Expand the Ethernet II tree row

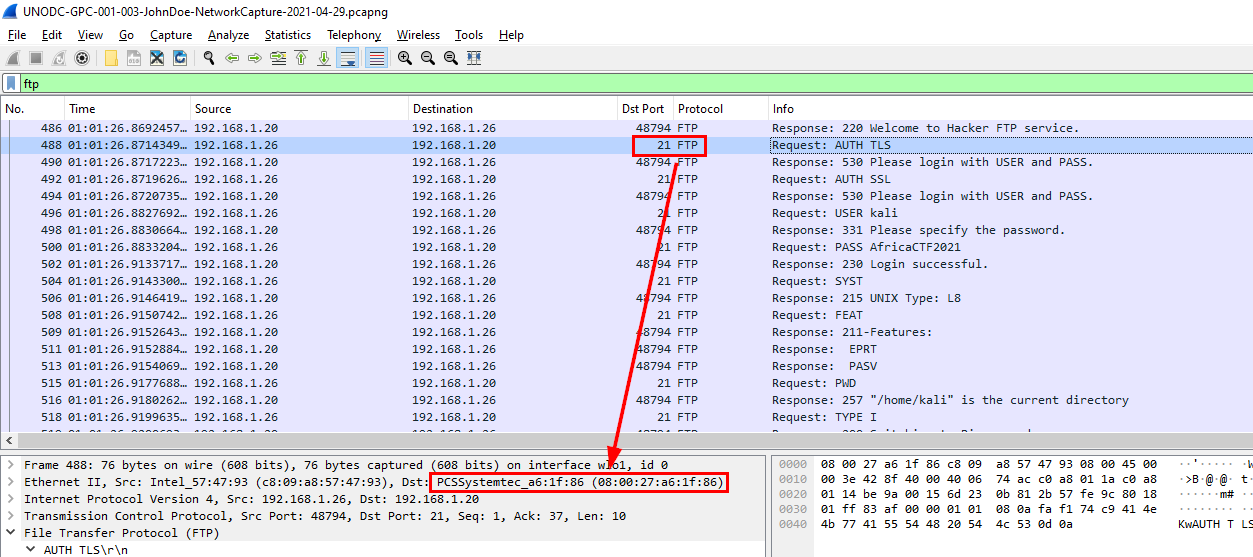coord(11,482)
